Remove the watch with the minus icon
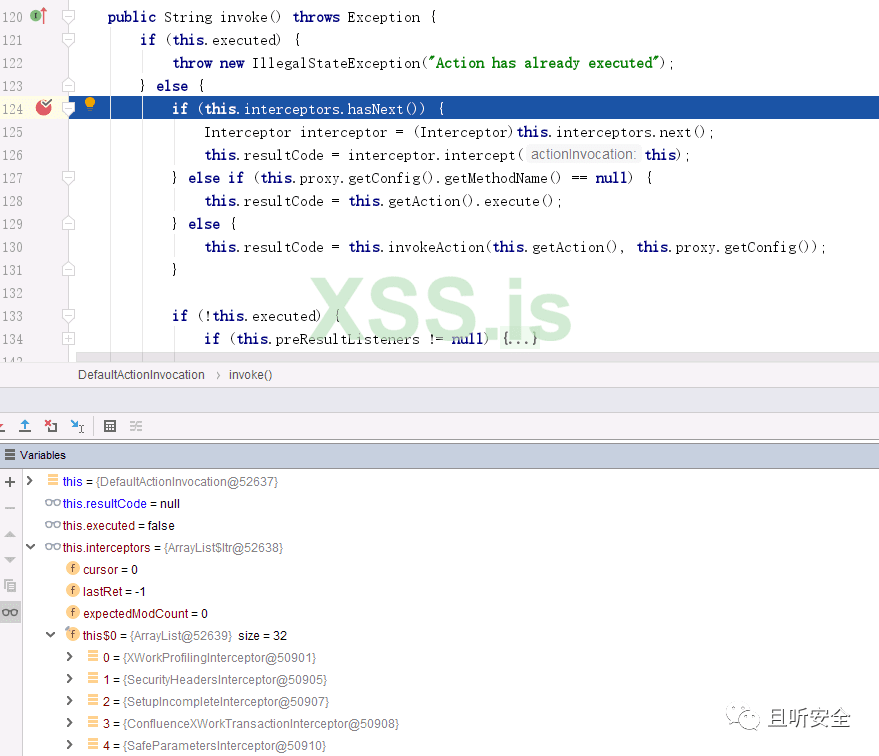The width and height of the screenshot is (879, 756). 10,508
